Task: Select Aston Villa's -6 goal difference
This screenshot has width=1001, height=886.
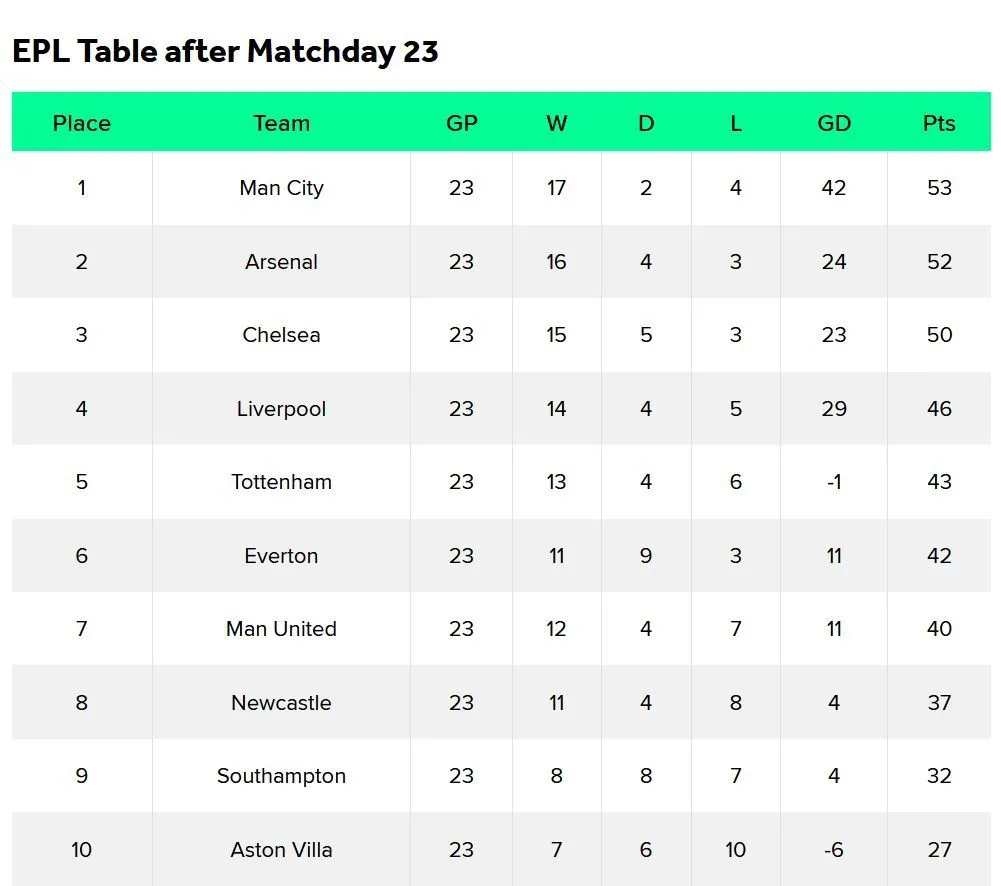Action: click(834, 850)
